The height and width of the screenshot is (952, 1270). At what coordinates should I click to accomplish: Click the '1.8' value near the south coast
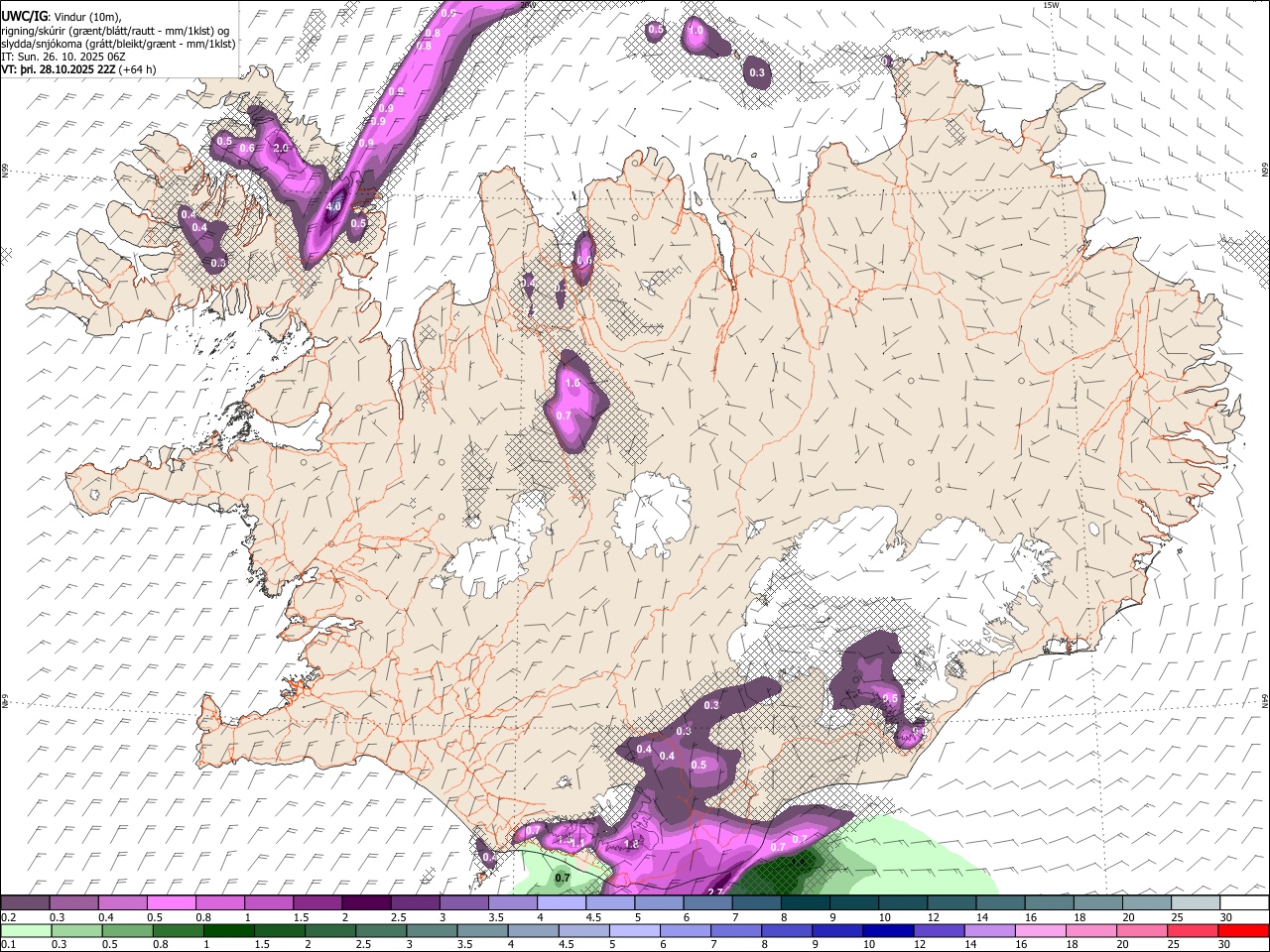tap(631, 844)
